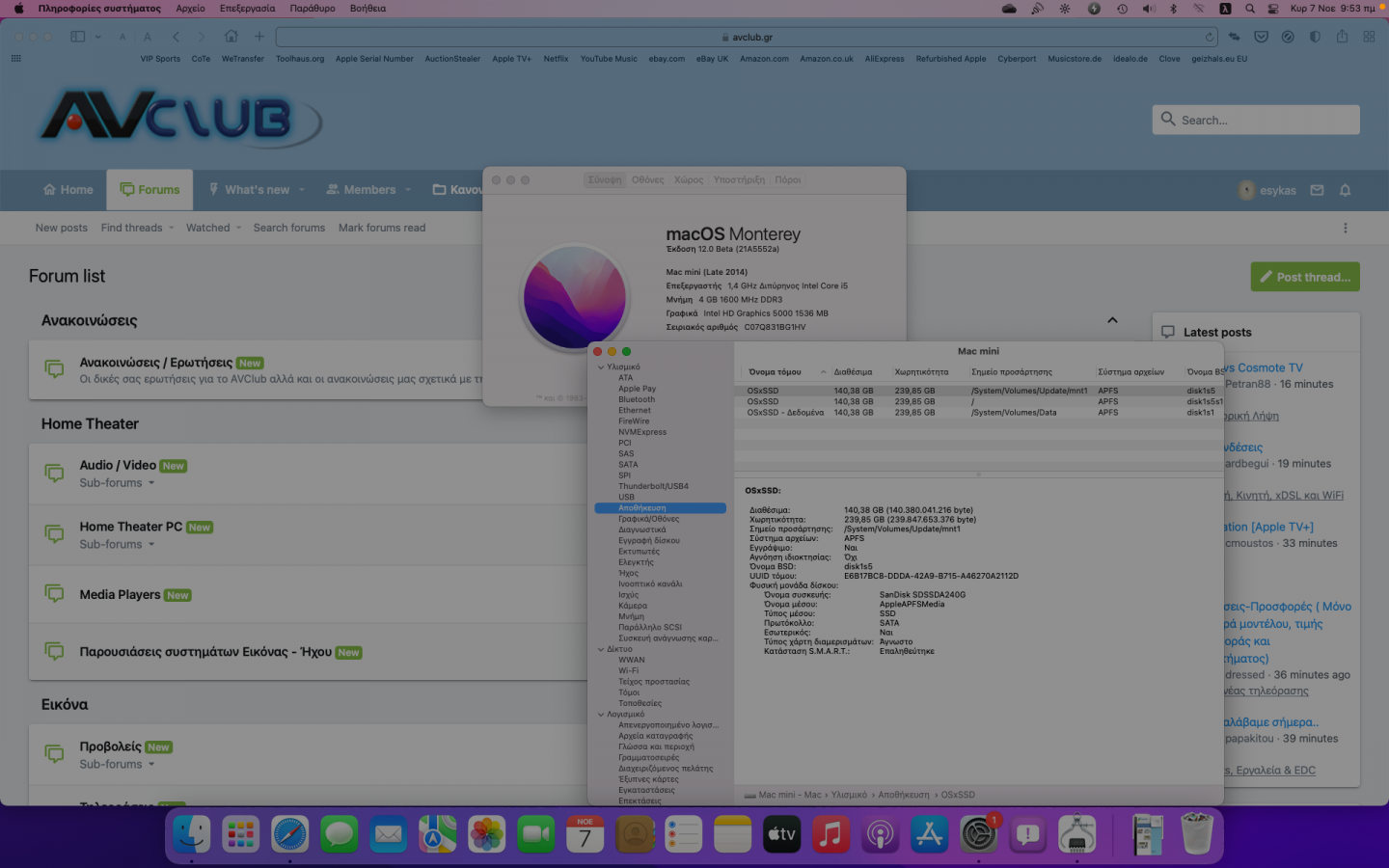
Task: Open the What's new dropdown arrow
Action: 302,190
